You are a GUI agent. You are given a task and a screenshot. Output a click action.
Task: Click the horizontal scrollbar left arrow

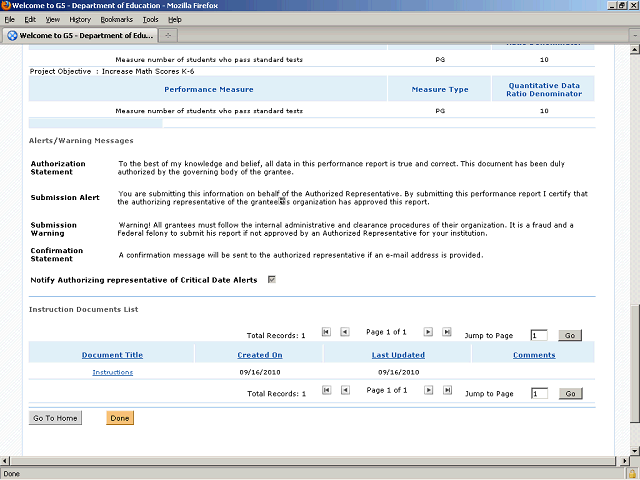click(x=4, y=461)
